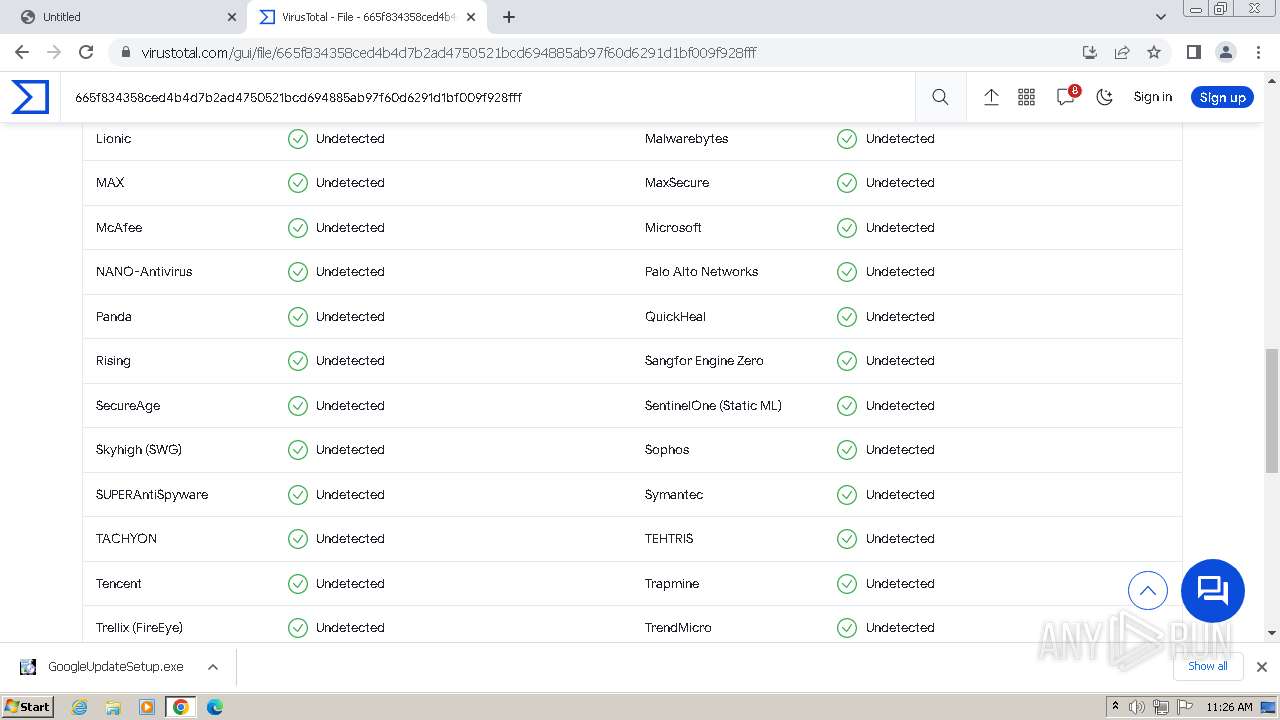Viewport: 1280px width, 720px height.
Task: Open File Explorer from taskbar
Action: (x=113, y=707)
